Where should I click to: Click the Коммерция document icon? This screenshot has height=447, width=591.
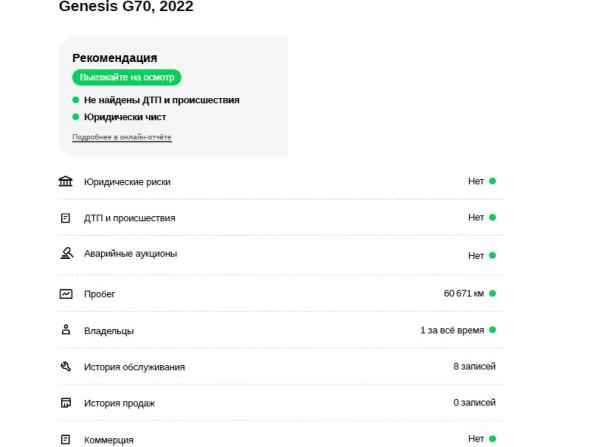pyautogui.click(x=66, y=439)
